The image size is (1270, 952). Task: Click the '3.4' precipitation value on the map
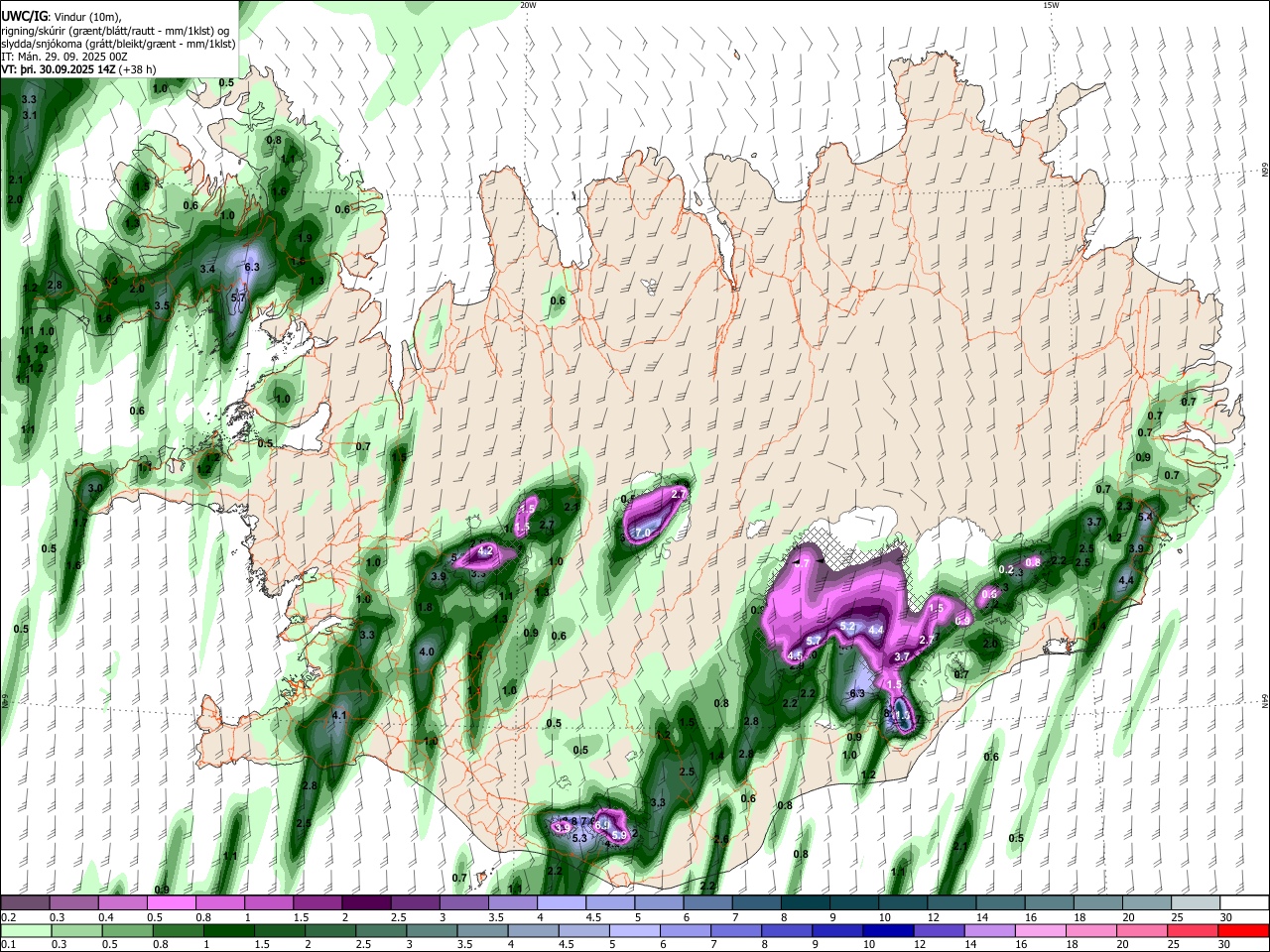pyautogui.click(x=207, y=269)
